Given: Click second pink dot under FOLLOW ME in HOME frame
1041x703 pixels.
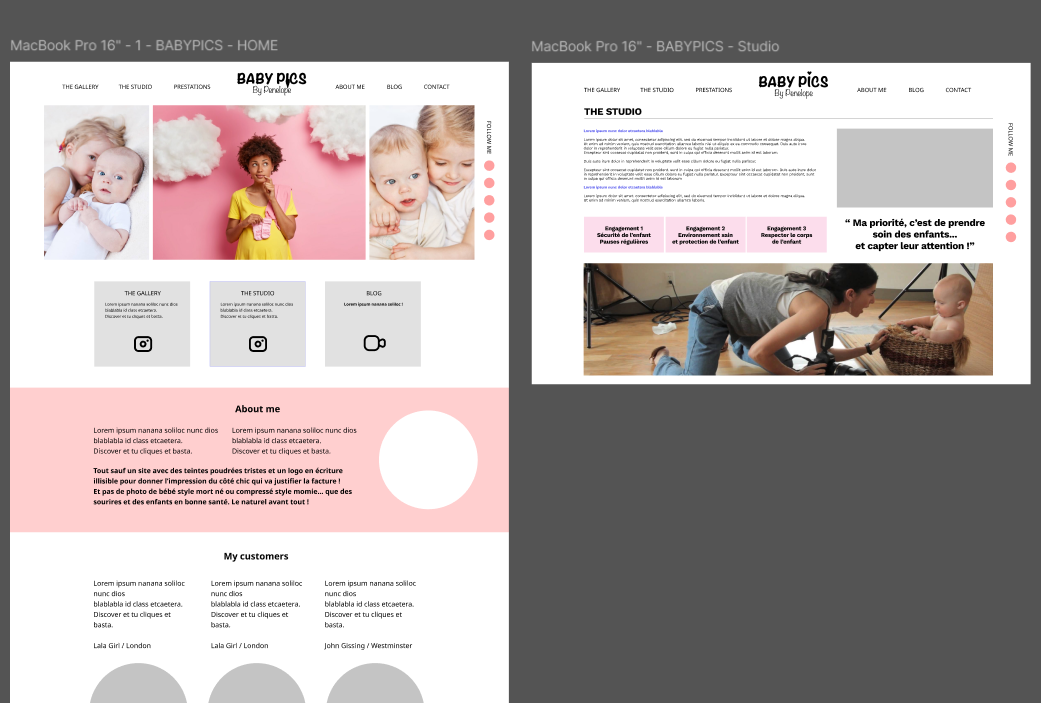Looking at the screenshot, I should (489, 183).
